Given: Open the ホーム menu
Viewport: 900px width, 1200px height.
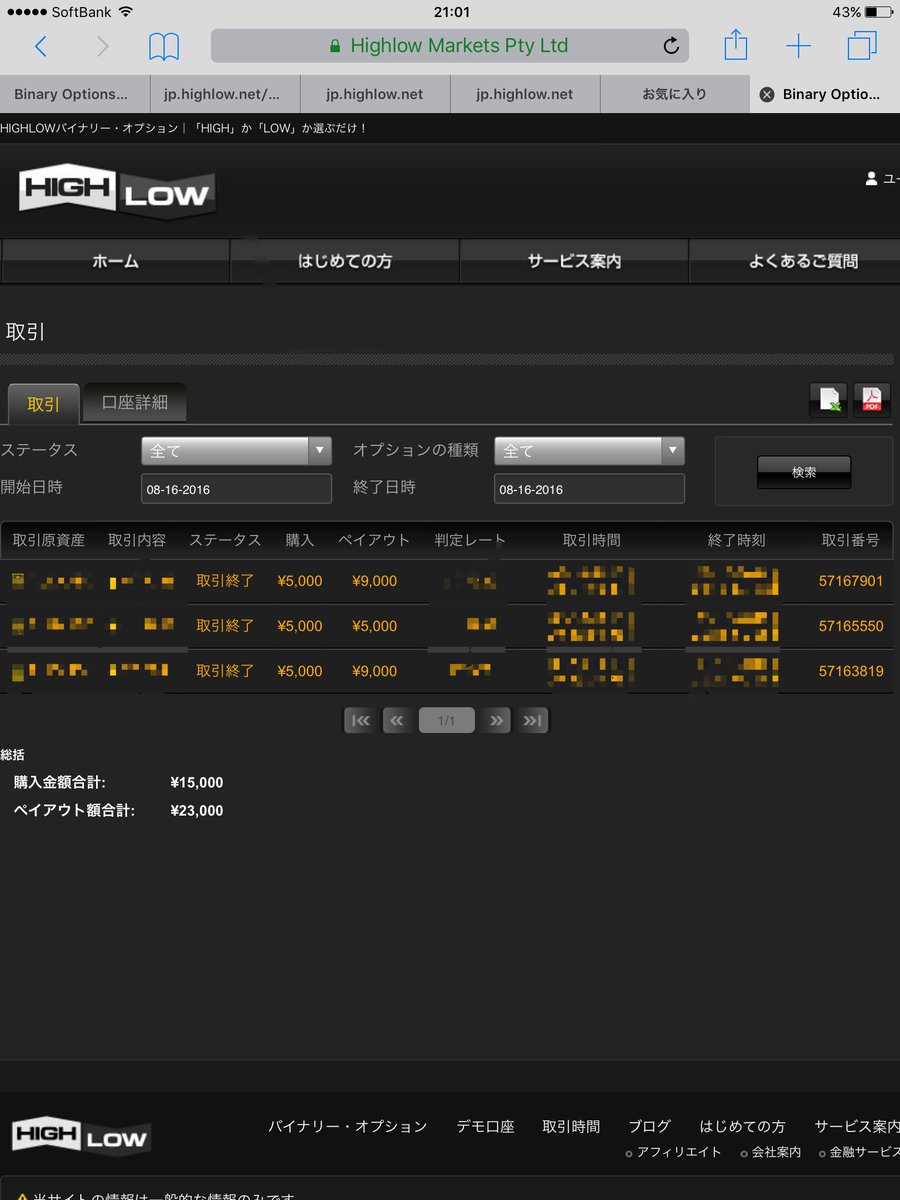Looking at the screenshot, I should coord(115,261).
